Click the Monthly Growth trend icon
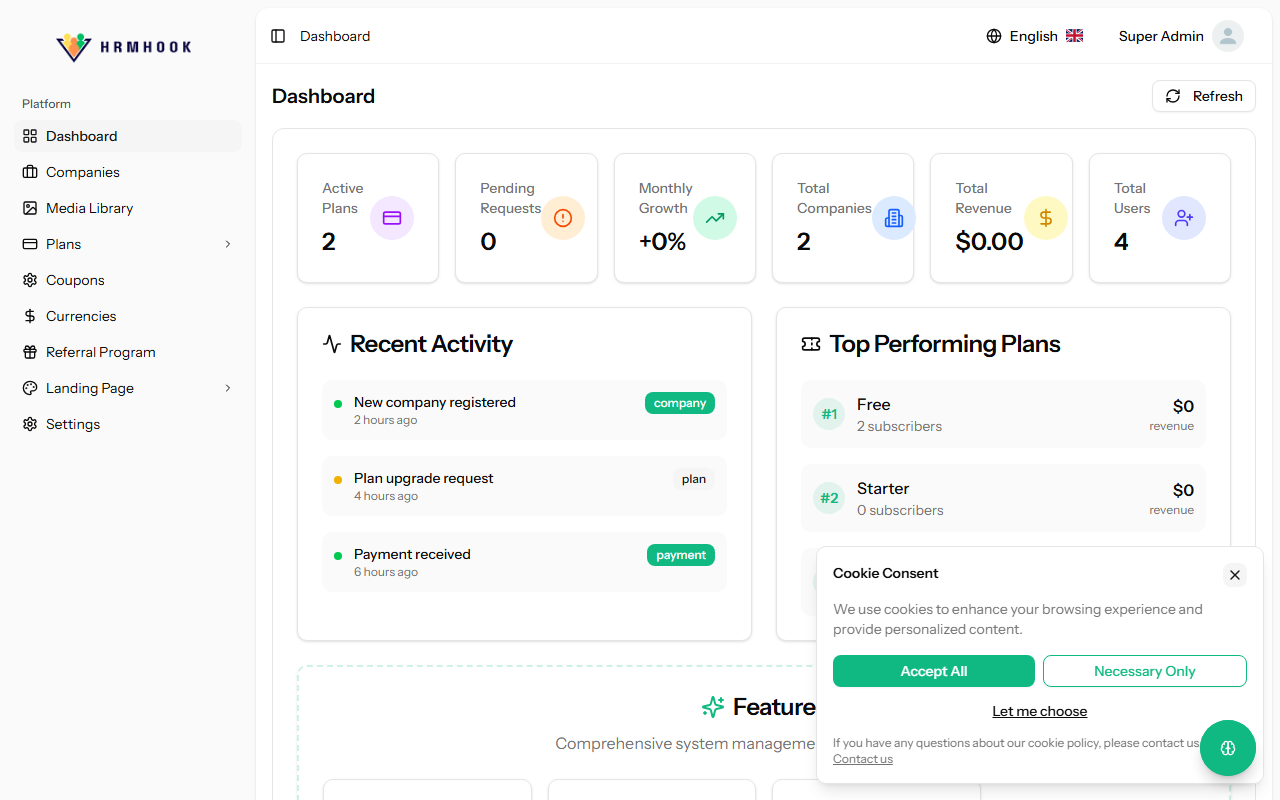Viewport: 1280px width, 800px height. pyautogui.click(x=715, y=218)
